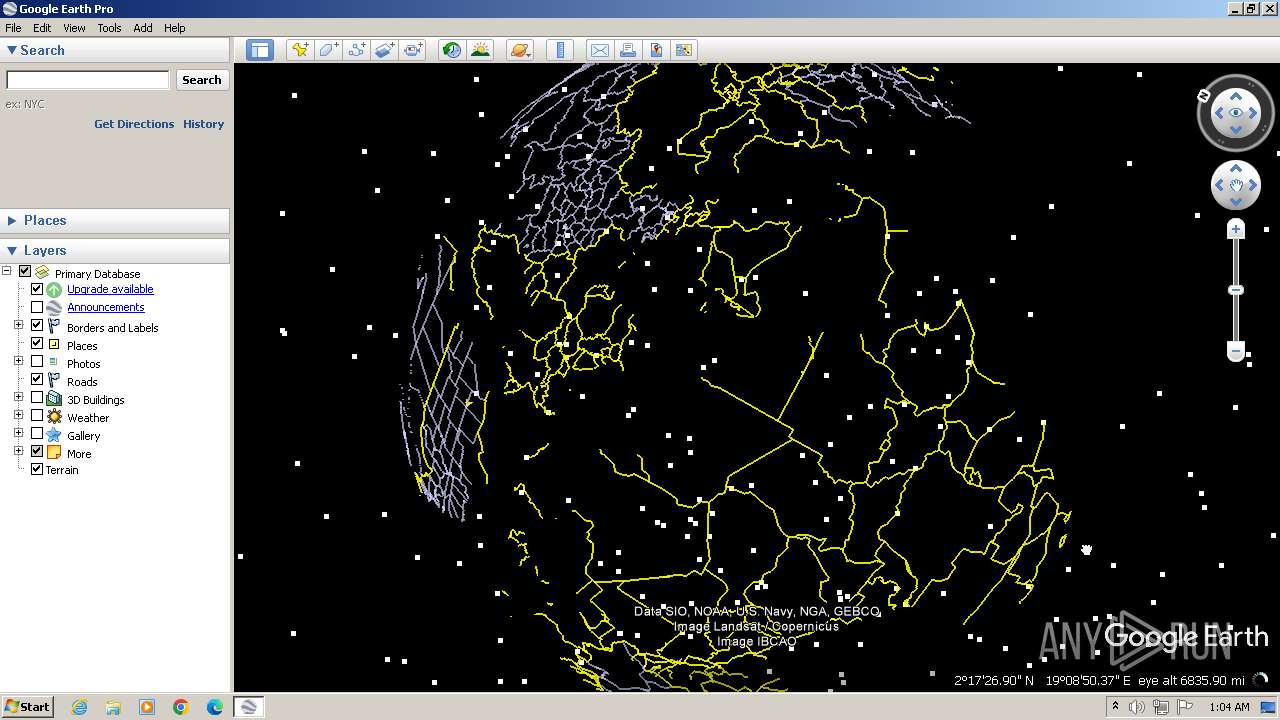
Task: Expand the 3D Buildings tree node
Action: pyautogui.click(x=18, y=397)
